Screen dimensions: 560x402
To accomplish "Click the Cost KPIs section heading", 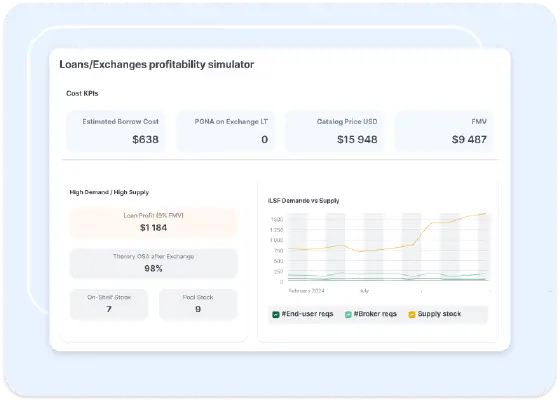I will (82, 93).
